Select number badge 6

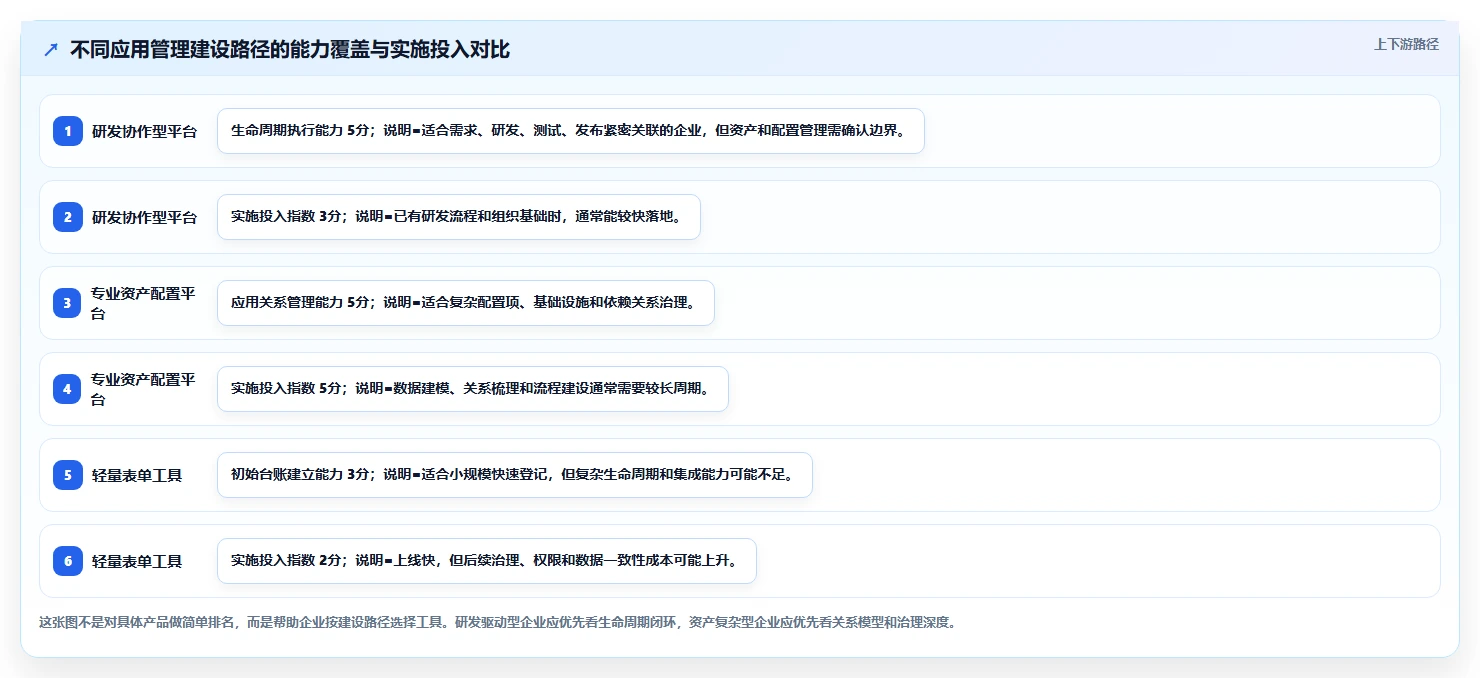68,561
